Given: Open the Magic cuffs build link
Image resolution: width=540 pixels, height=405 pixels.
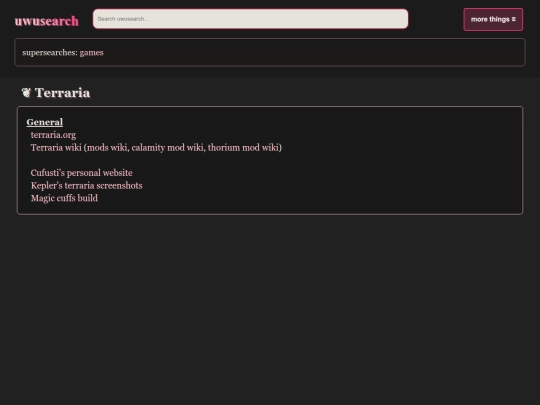Looking at the screenshot, I should point(64,198).
